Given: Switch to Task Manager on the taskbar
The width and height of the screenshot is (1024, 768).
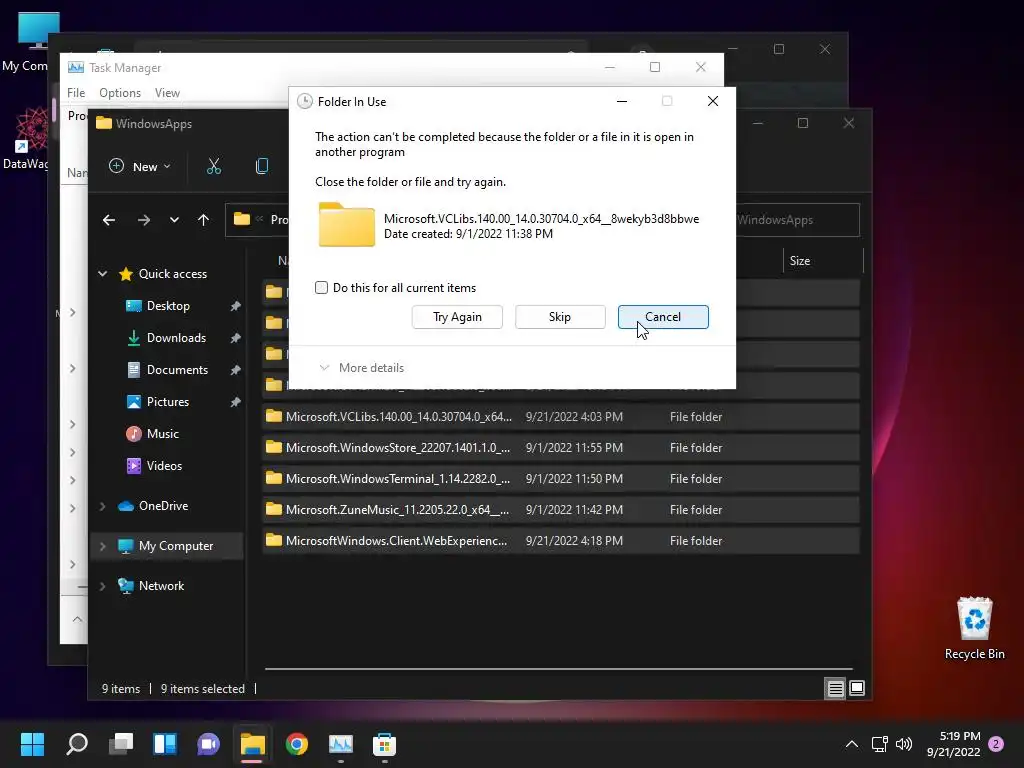Looking at the screenshot, I should [x=340, y=744].
